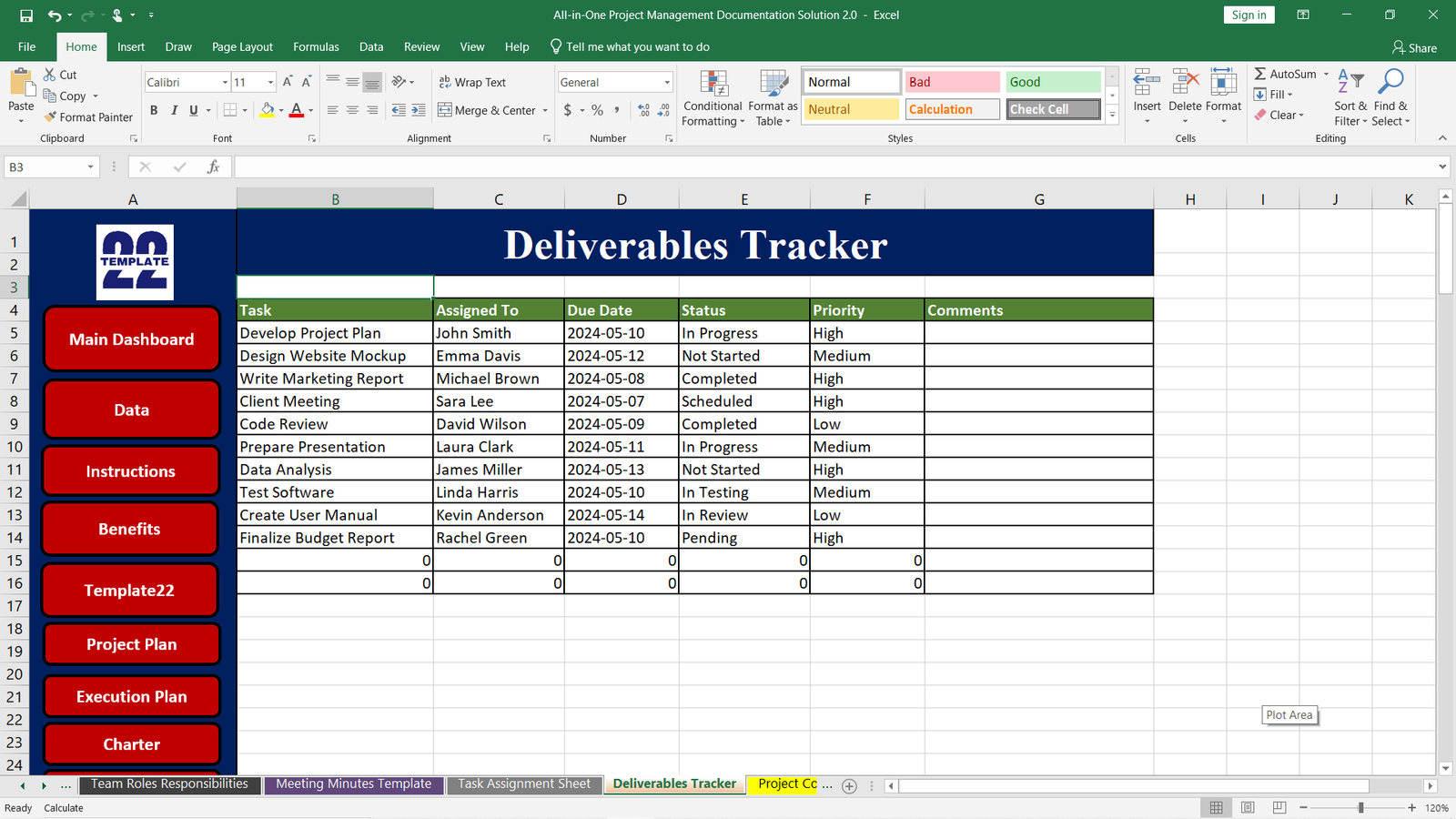Go to Main Dashboard button
1456x819 pixels.
tap(132, 339)
